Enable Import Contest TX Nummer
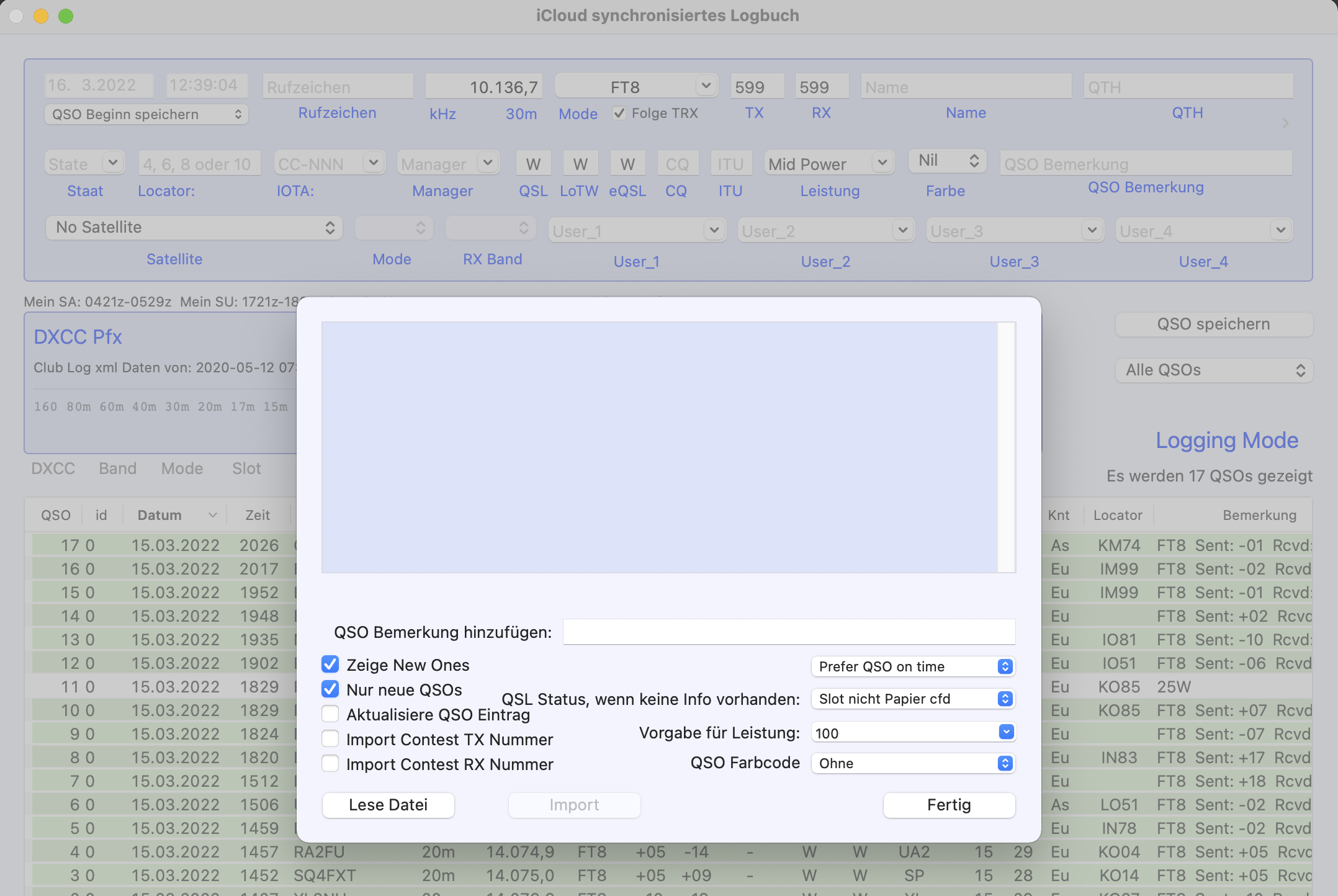Screen dimensions: 1338x896 tap(330, 739)
